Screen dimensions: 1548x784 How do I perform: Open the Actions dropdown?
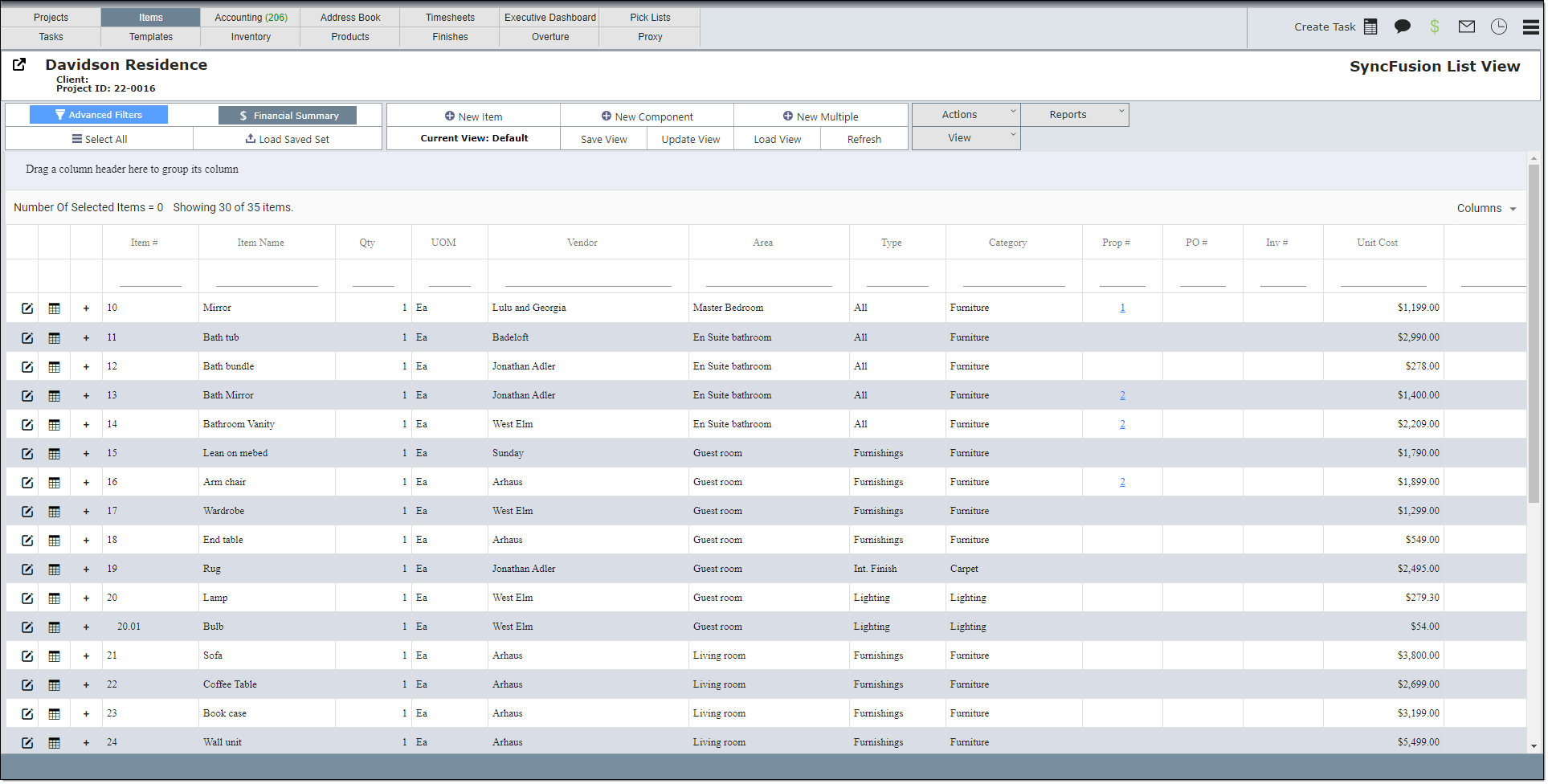coord(966,115)
